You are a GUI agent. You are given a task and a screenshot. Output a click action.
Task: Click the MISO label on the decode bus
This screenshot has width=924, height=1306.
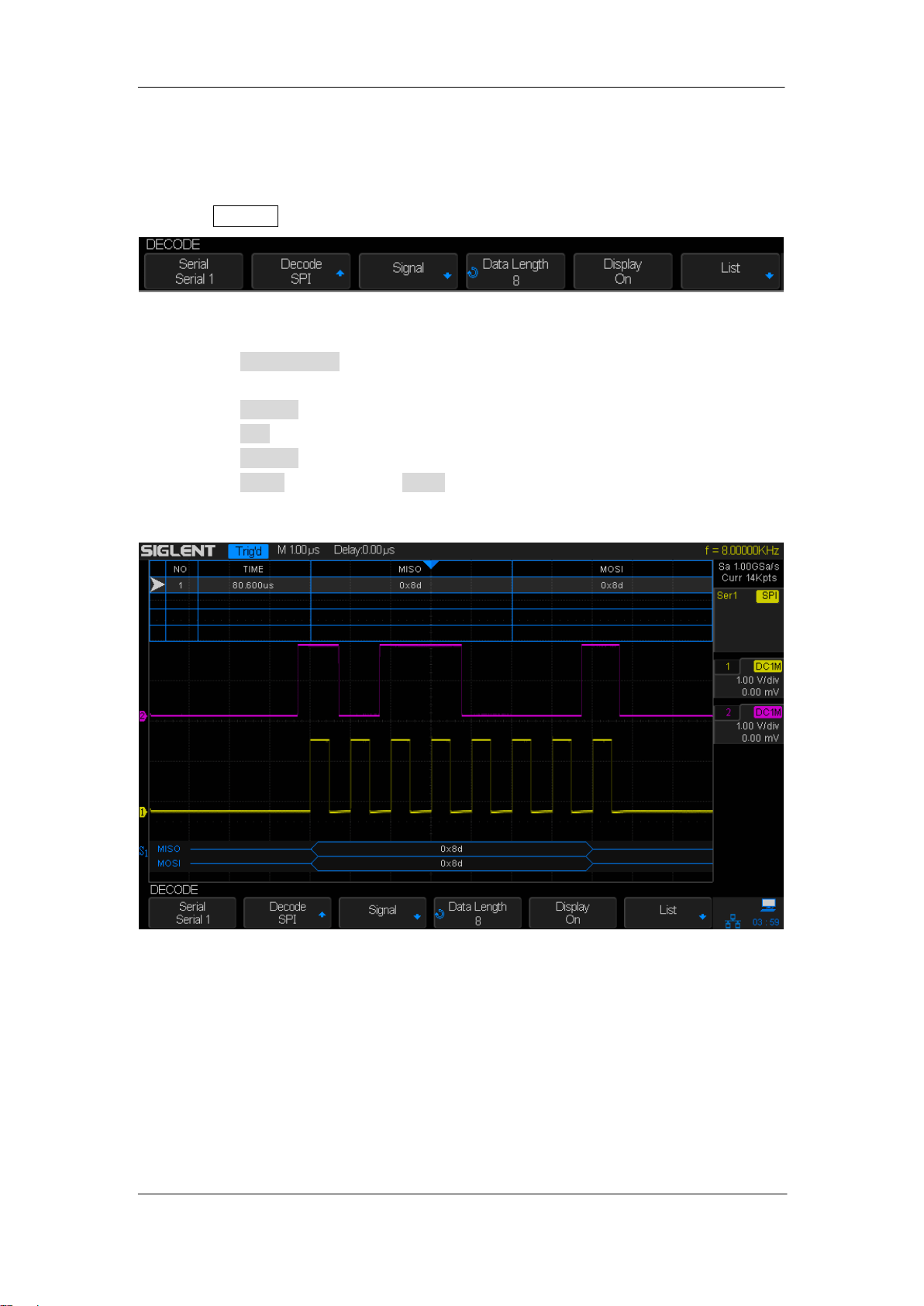(169, 849)
